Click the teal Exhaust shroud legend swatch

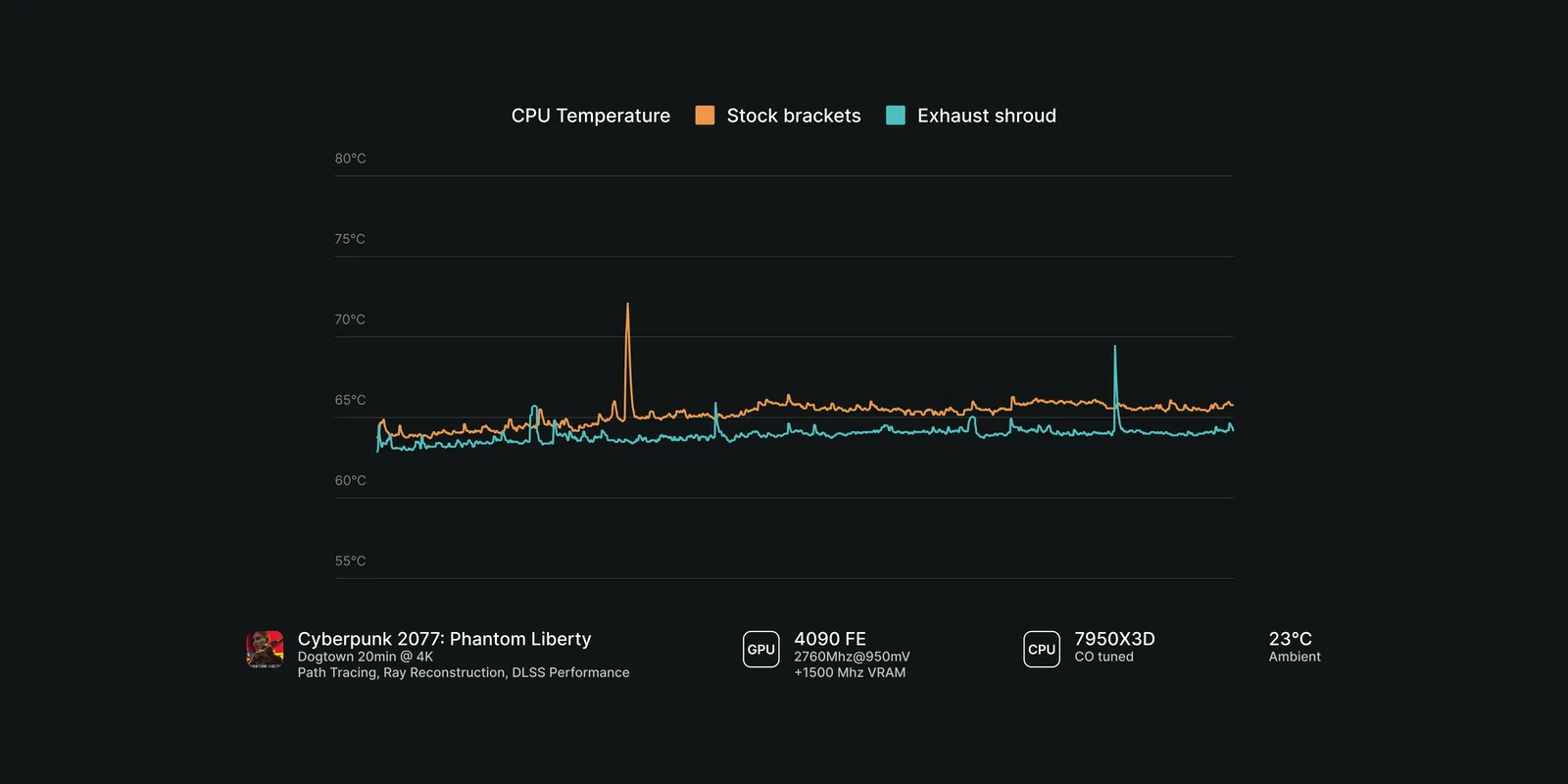pos(896,116)
